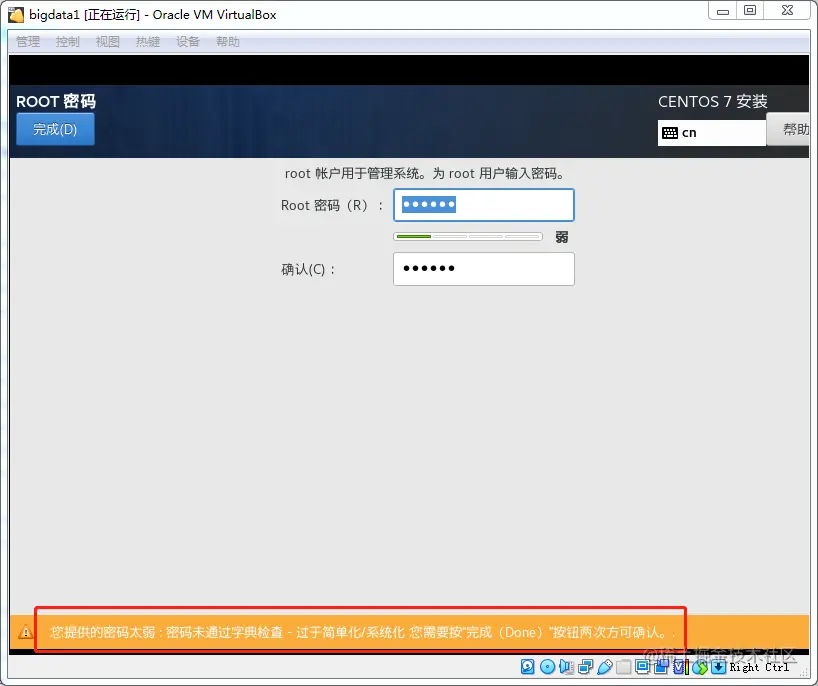Viewport: 818px width, 686px height.
Task: Open the 热键 menu
Action: (x=148, y=42)
